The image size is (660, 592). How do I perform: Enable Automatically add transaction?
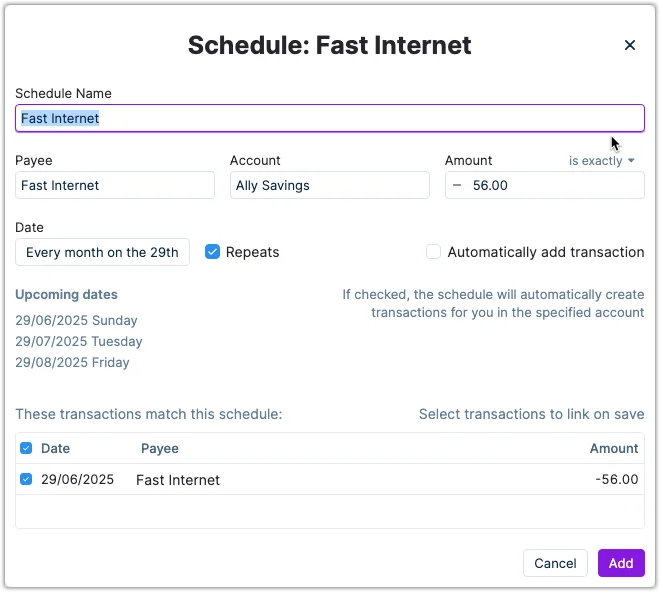click(433, 252)
